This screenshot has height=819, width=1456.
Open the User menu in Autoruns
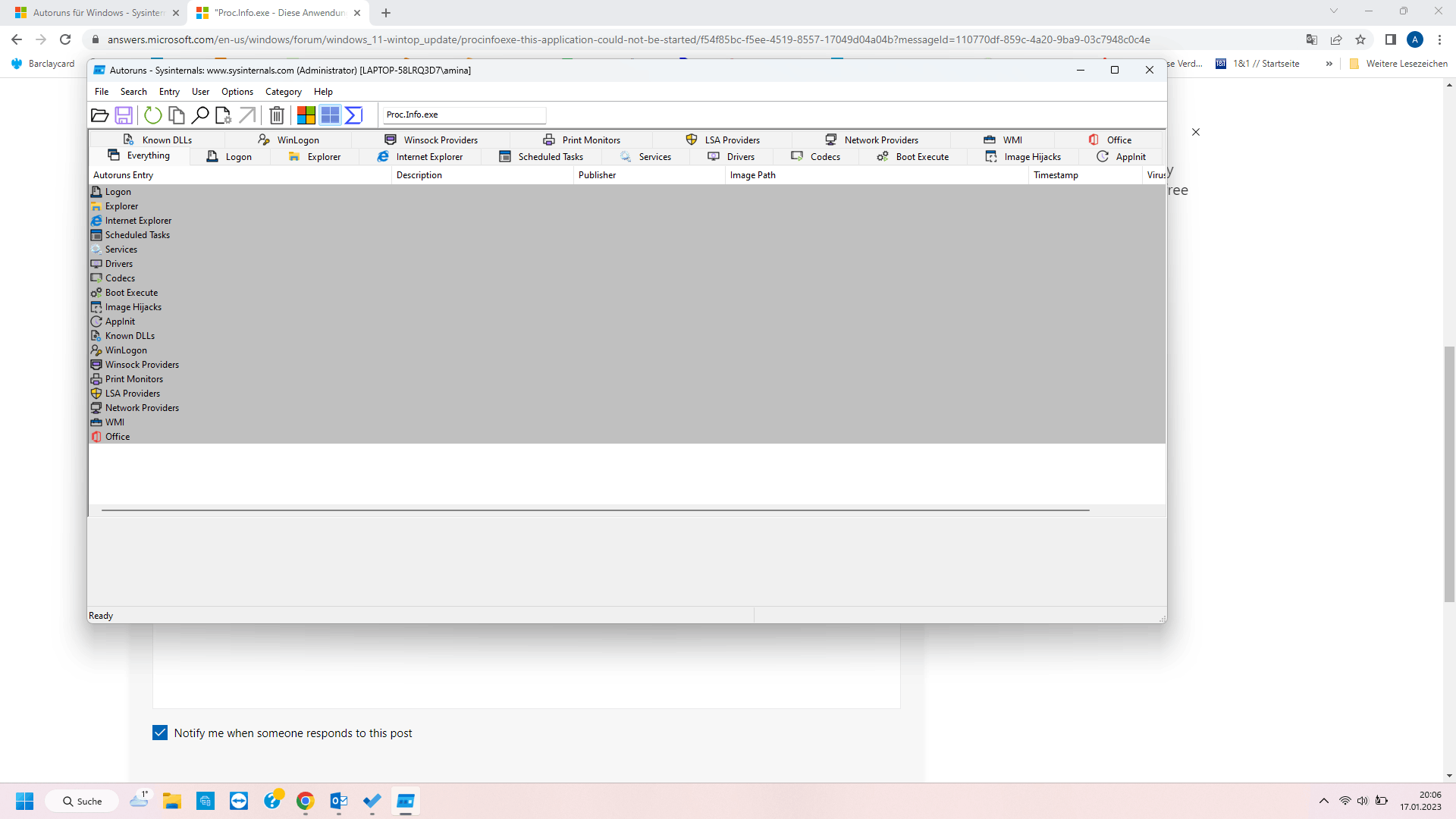200,92
